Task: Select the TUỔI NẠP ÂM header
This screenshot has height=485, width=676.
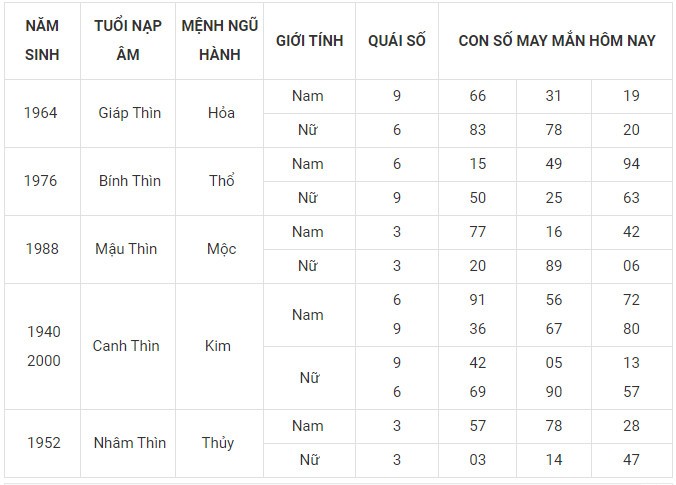Action: click(x=128, y=40)
